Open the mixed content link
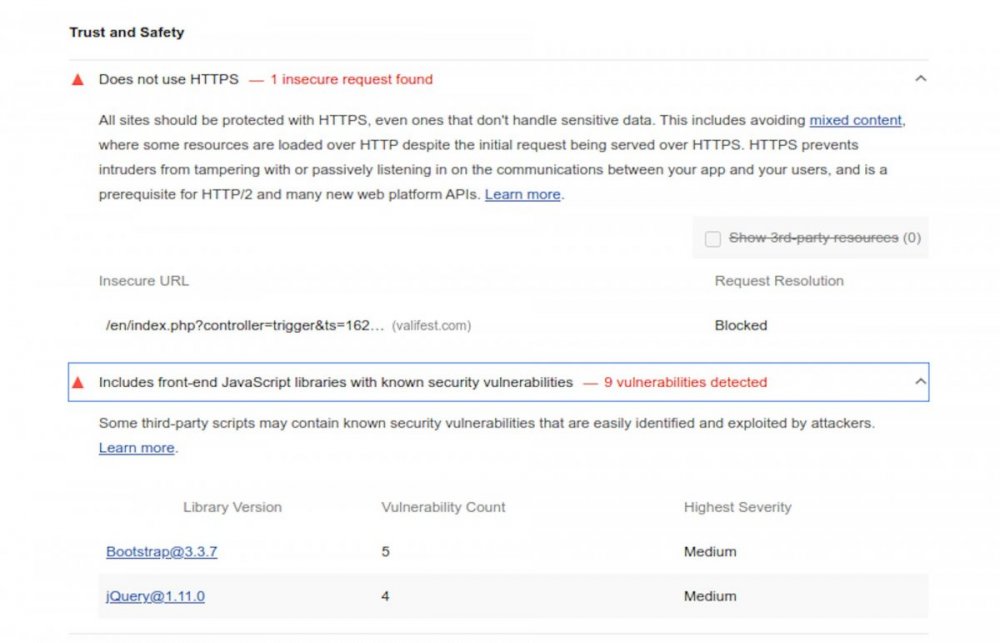1000x643 pixels. 855,120
